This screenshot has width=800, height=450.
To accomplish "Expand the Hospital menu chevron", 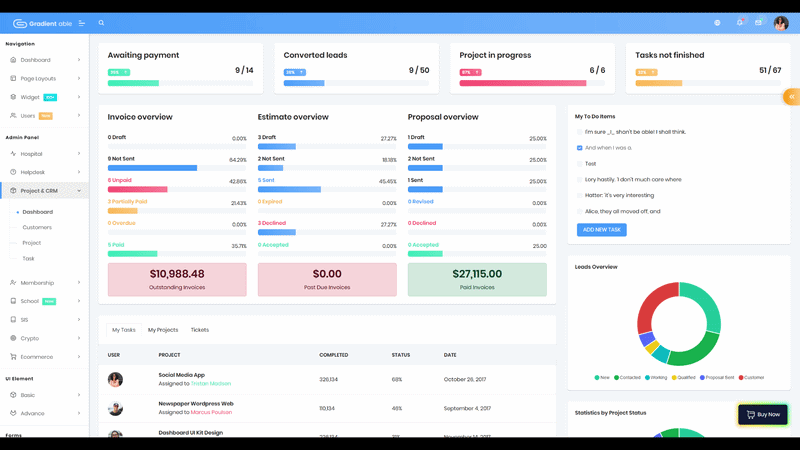I will click(79, 154).
